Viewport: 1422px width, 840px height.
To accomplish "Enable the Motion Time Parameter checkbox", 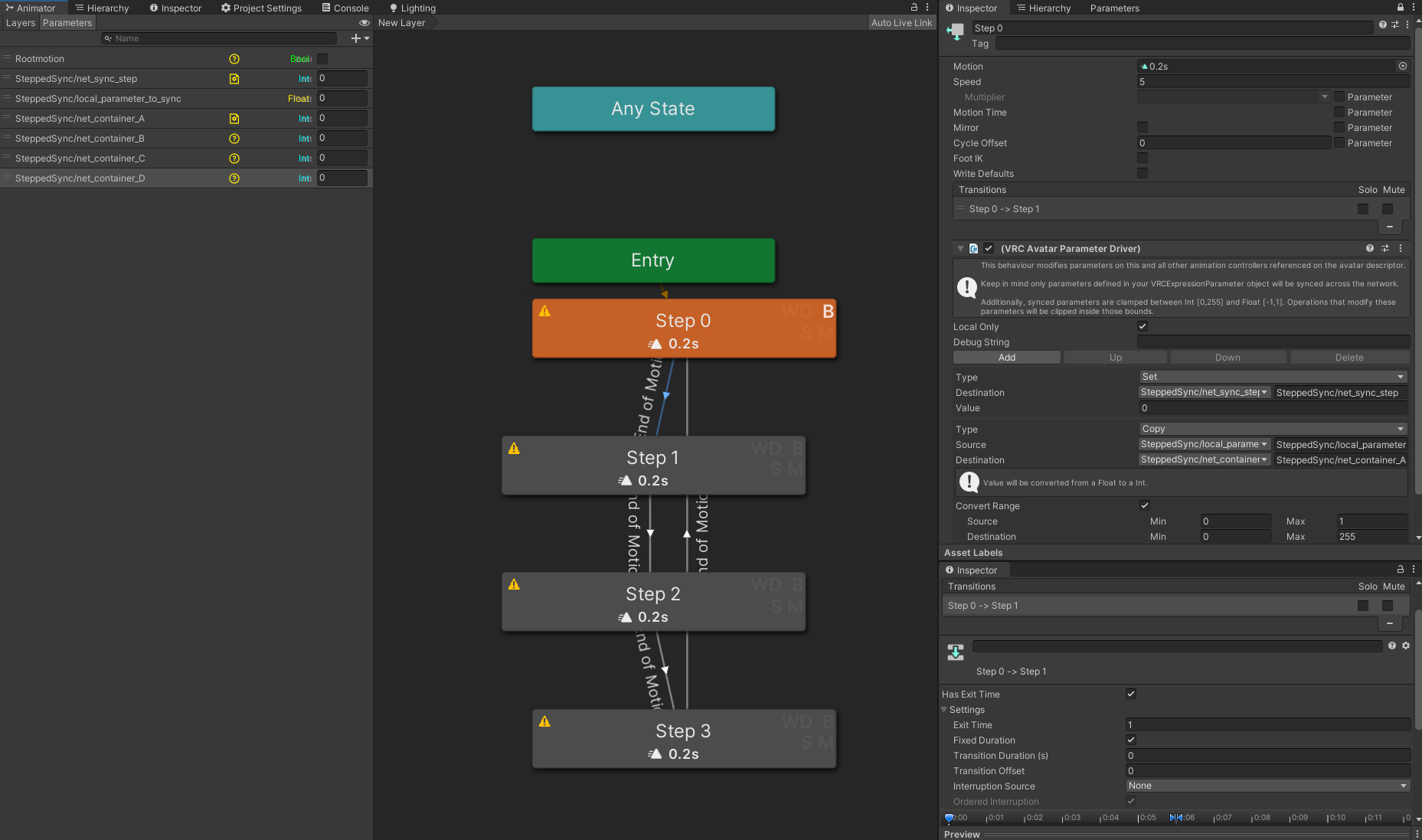I will (1339, 112).
